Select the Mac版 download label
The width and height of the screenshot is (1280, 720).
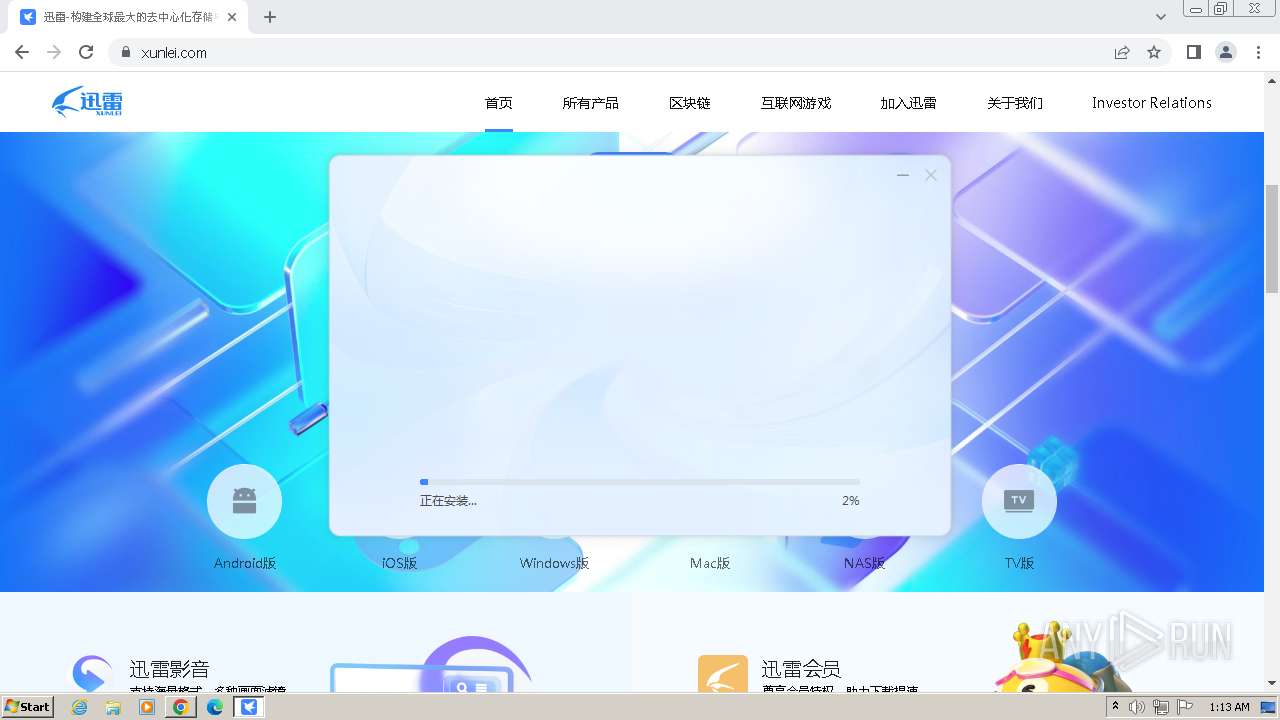(710, 563)
